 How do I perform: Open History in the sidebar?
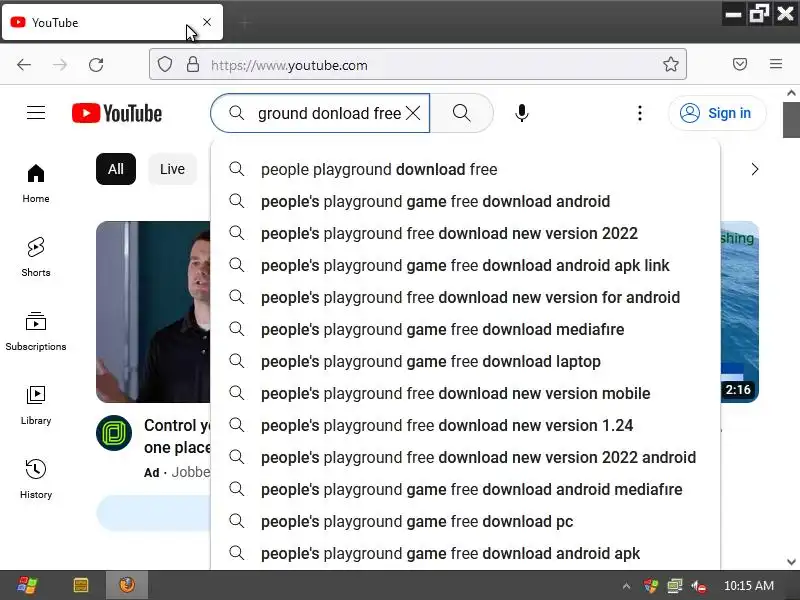click(36, 479)
